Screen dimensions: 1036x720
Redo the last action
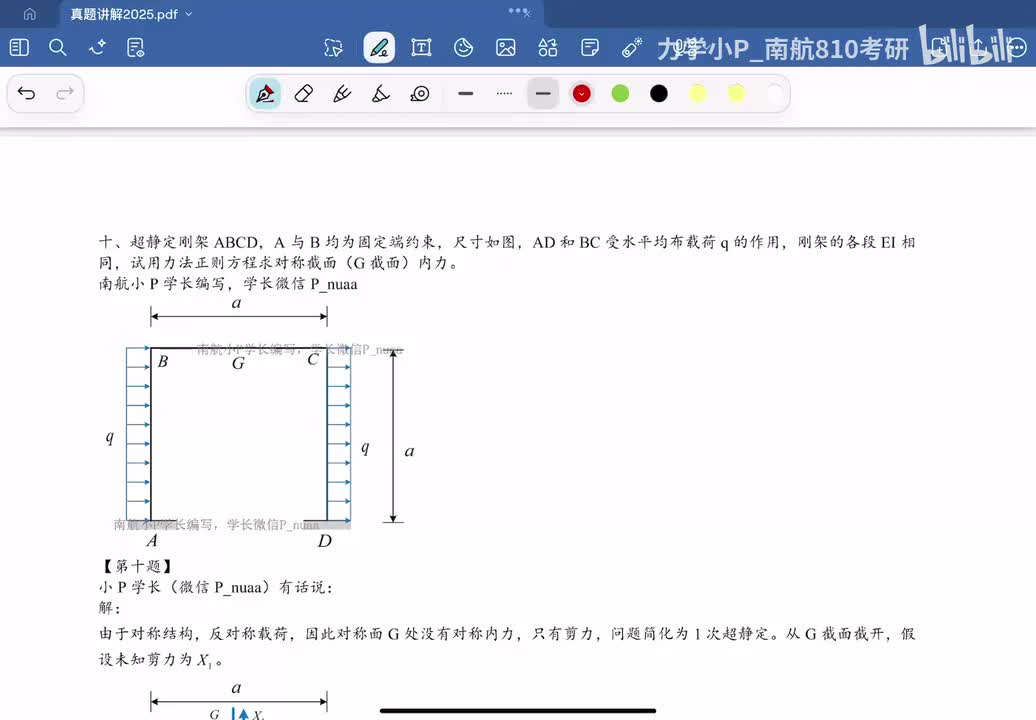[65, 93]
